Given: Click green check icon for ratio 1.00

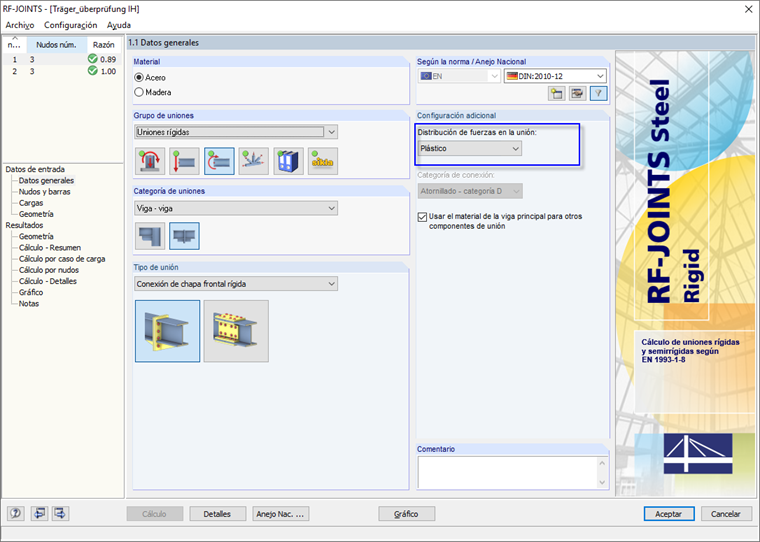Looking at the screenshot, I should click(93, 71).
